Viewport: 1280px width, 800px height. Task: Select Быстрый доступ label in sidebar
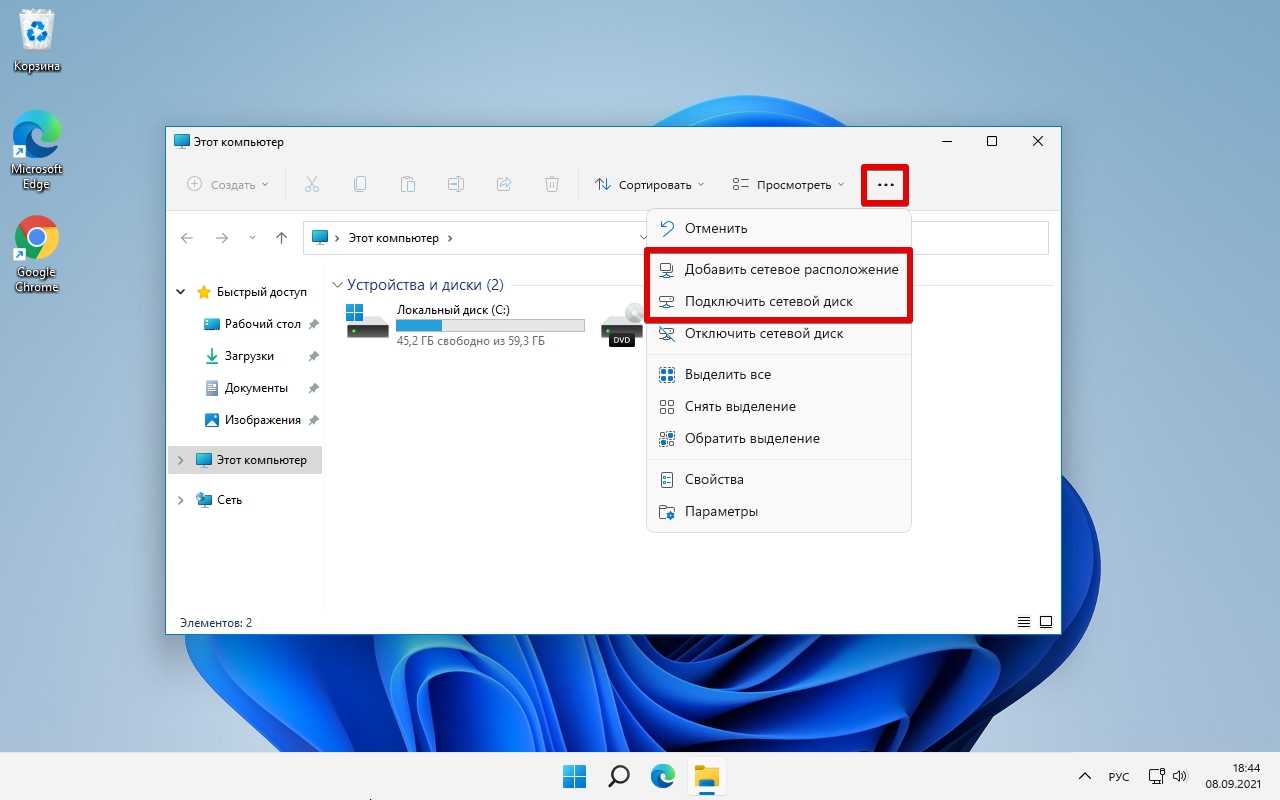point(261,292)
